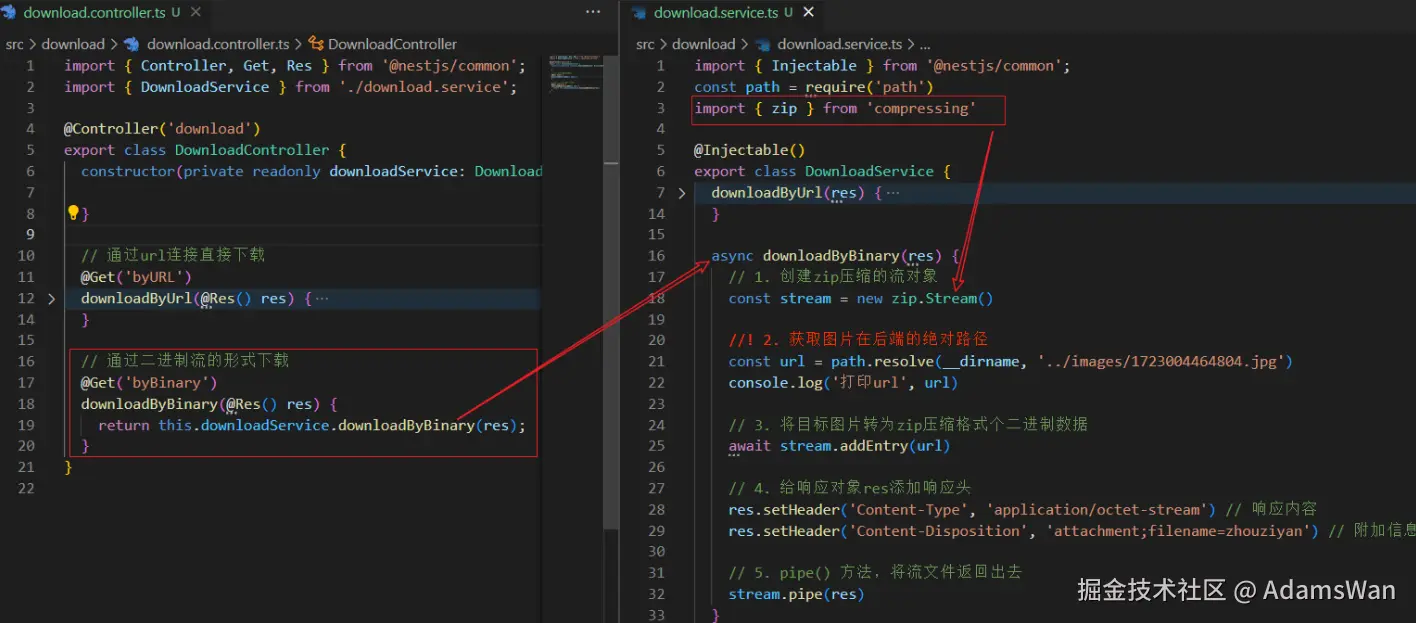The image size is (1416, 623).
Task: Open 'download' breadcrumb in controller editor
Action: (73, 44)
